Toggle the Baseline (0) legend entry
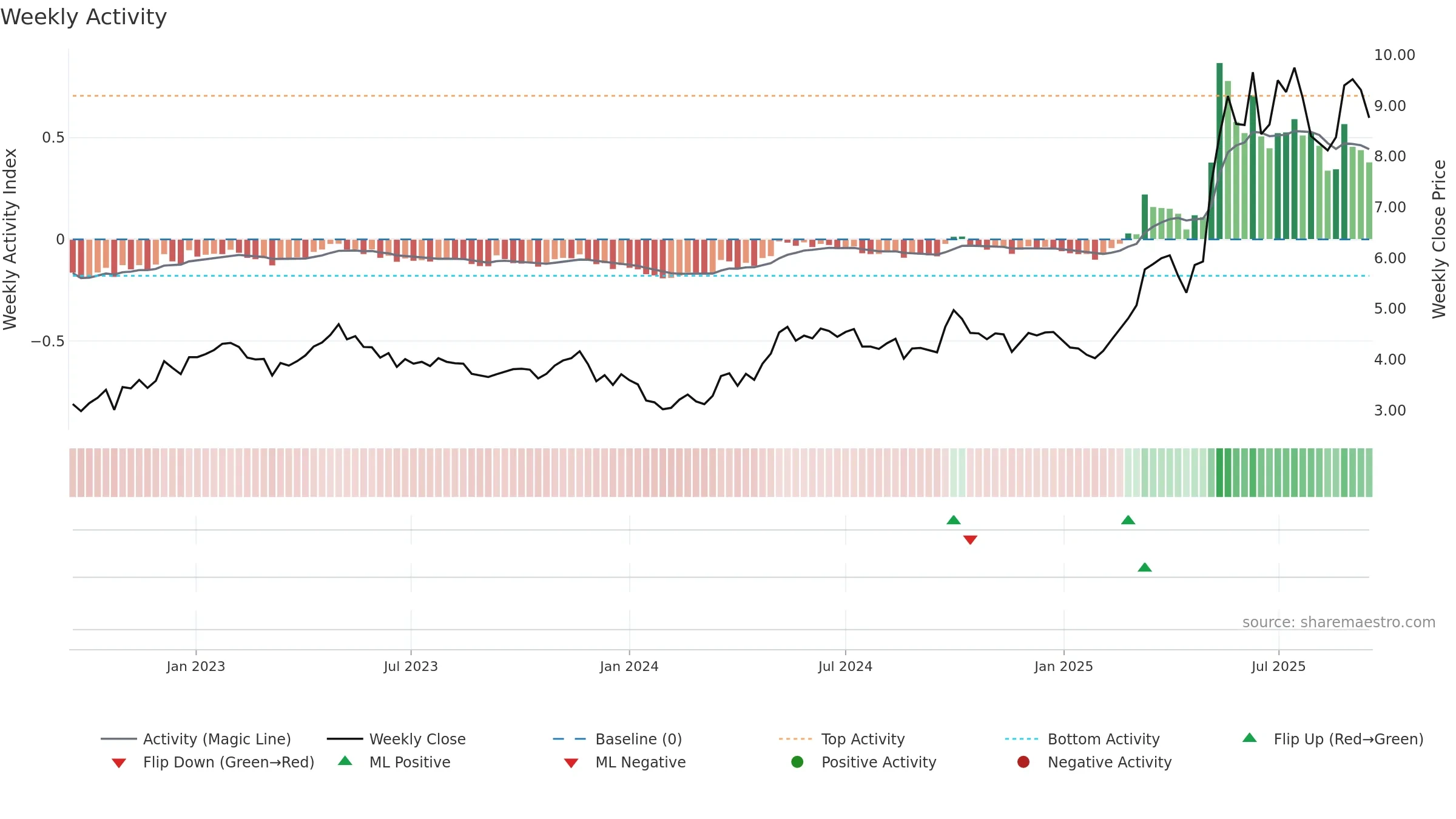This screenshot has width=1456, height=819. [x=618, y=739]
